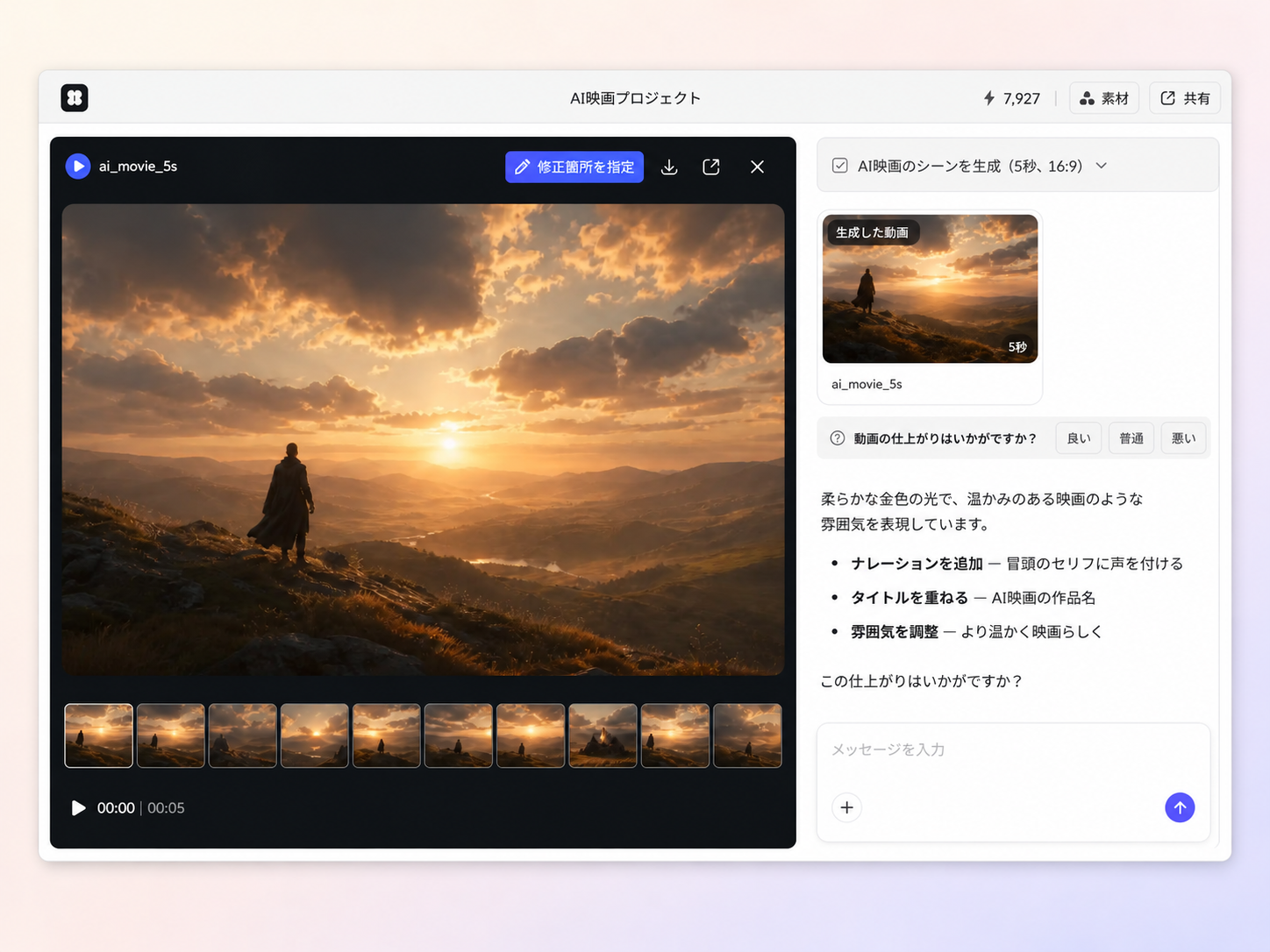Image resolution: width=1270 pixels, height=952 pixels.
Task: Select the third timeline frame thumbnail
Action: [x=243, y=735]
